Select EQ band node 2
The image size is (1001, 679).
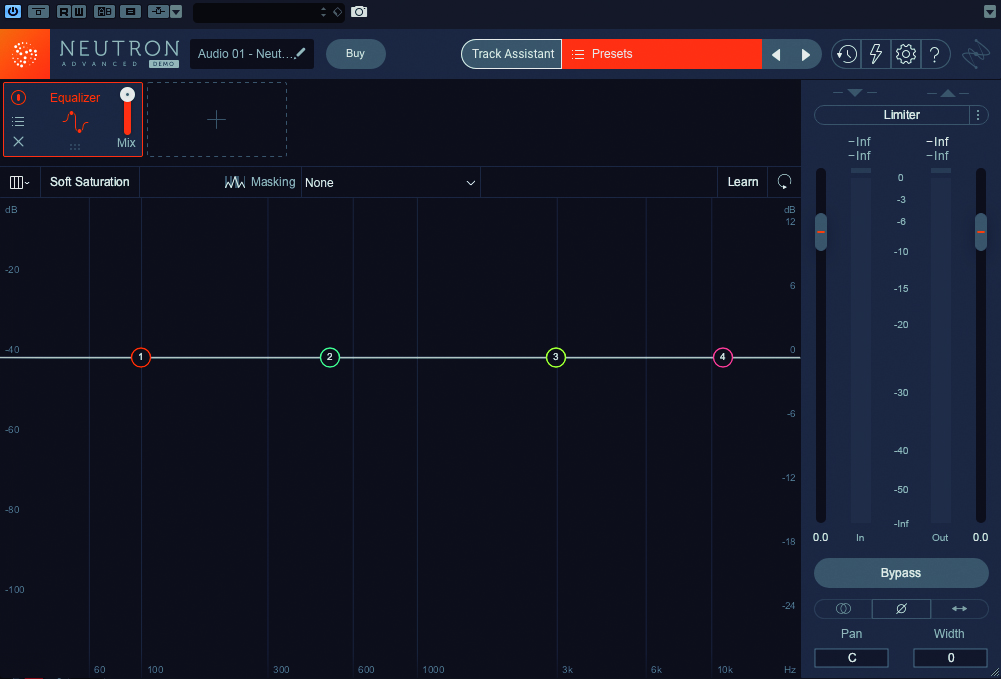pyautogui.click(x=329, y=357)
